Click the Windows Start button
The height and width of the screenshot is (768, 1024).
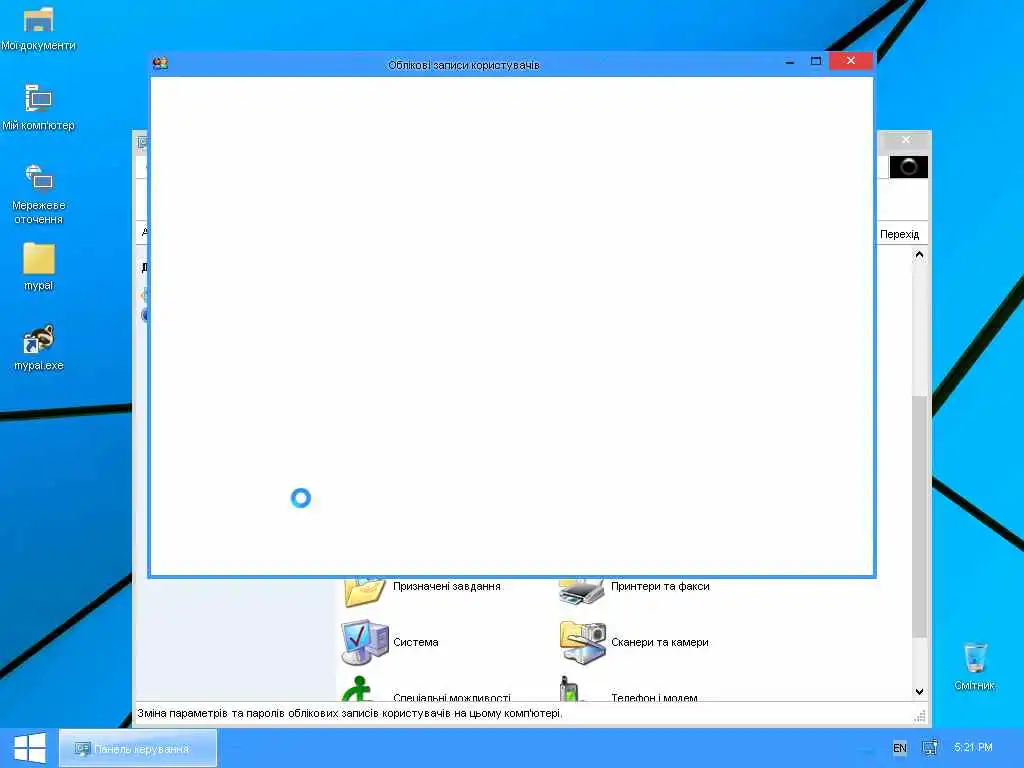(x=29, y=748)
